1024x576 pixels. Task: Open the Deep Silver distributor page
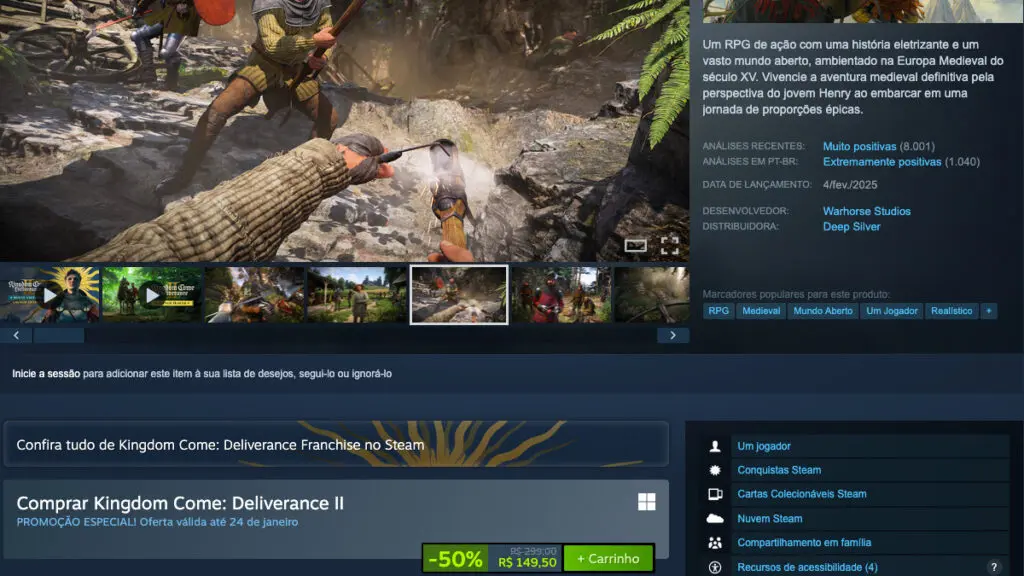point(851,227)
